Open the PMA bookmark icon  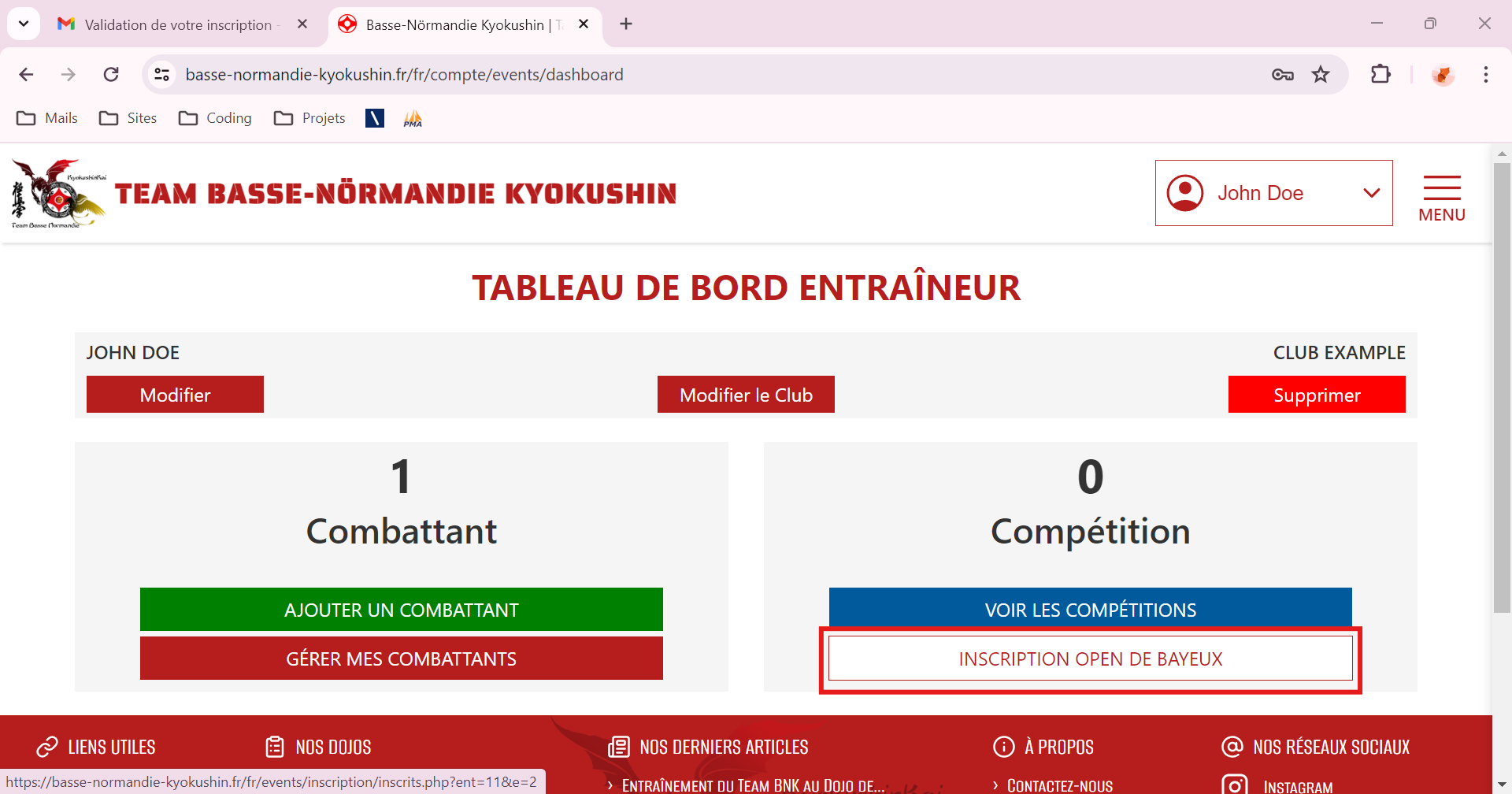(x=413, y=118)
